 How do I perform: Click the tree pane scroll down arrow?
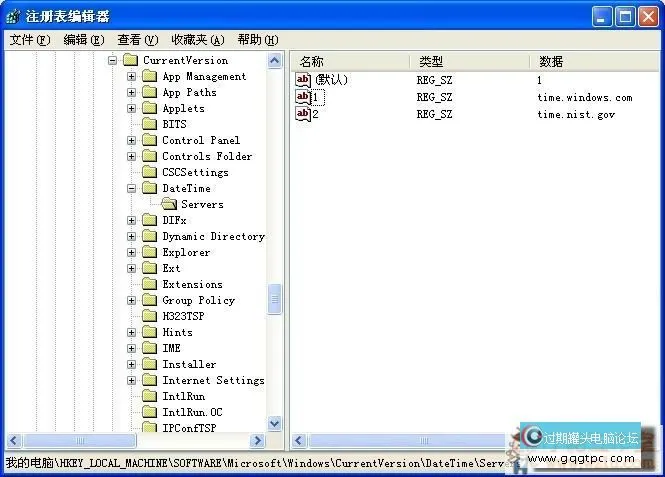(274, 423)
